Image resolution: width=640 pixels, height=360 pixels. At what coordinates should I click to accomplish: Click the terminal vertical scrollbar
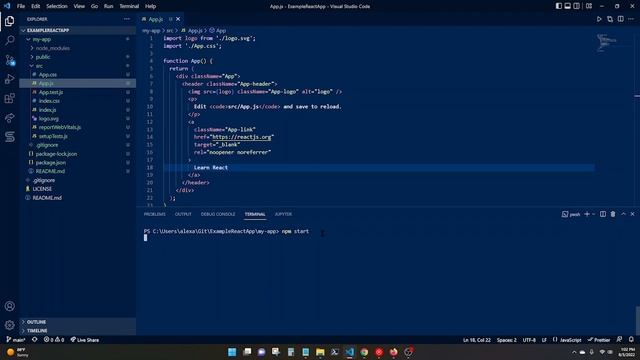pos(637,320)
